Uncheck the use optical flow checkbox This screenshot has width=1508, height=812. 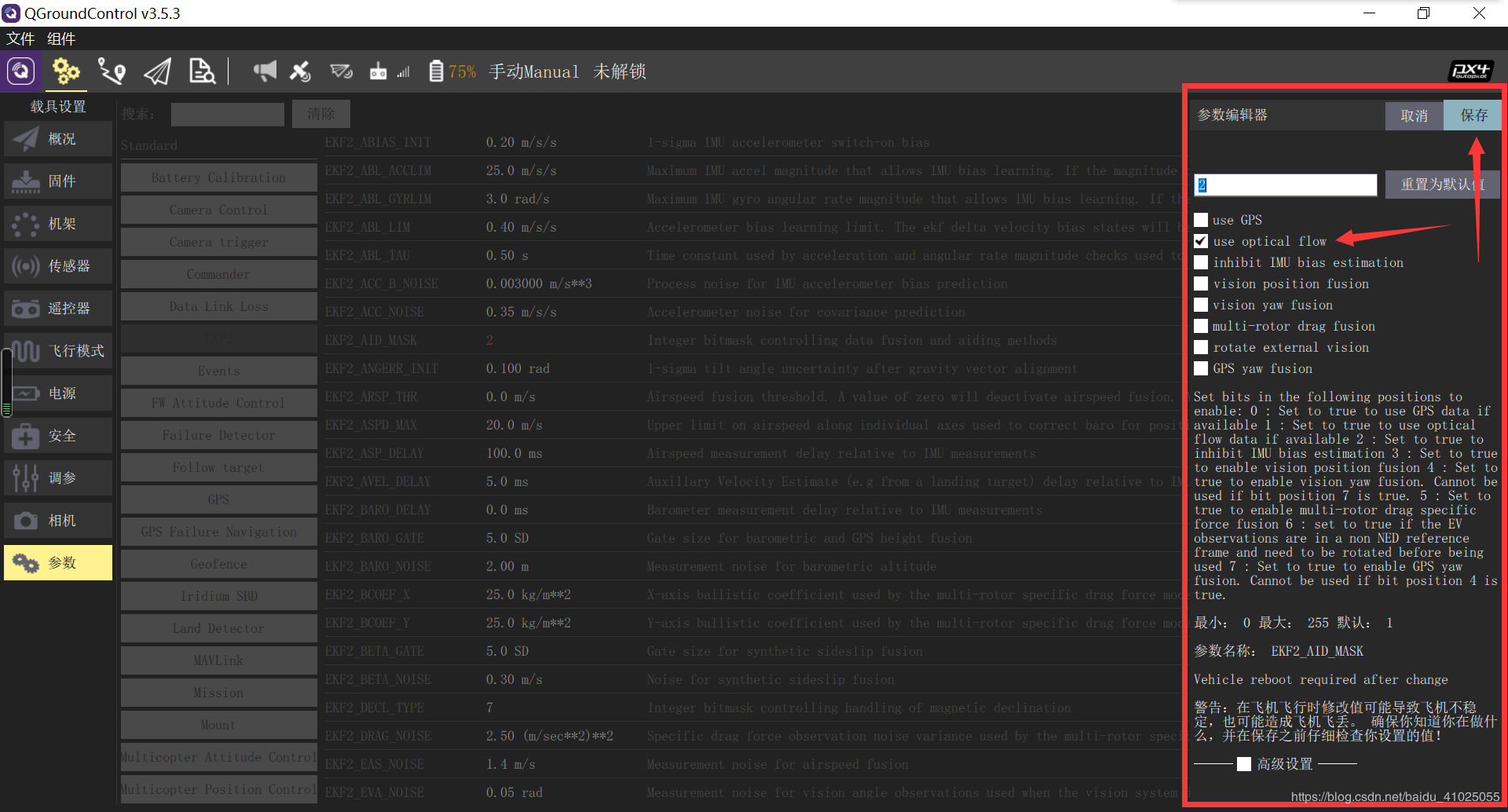point(1201,241)
